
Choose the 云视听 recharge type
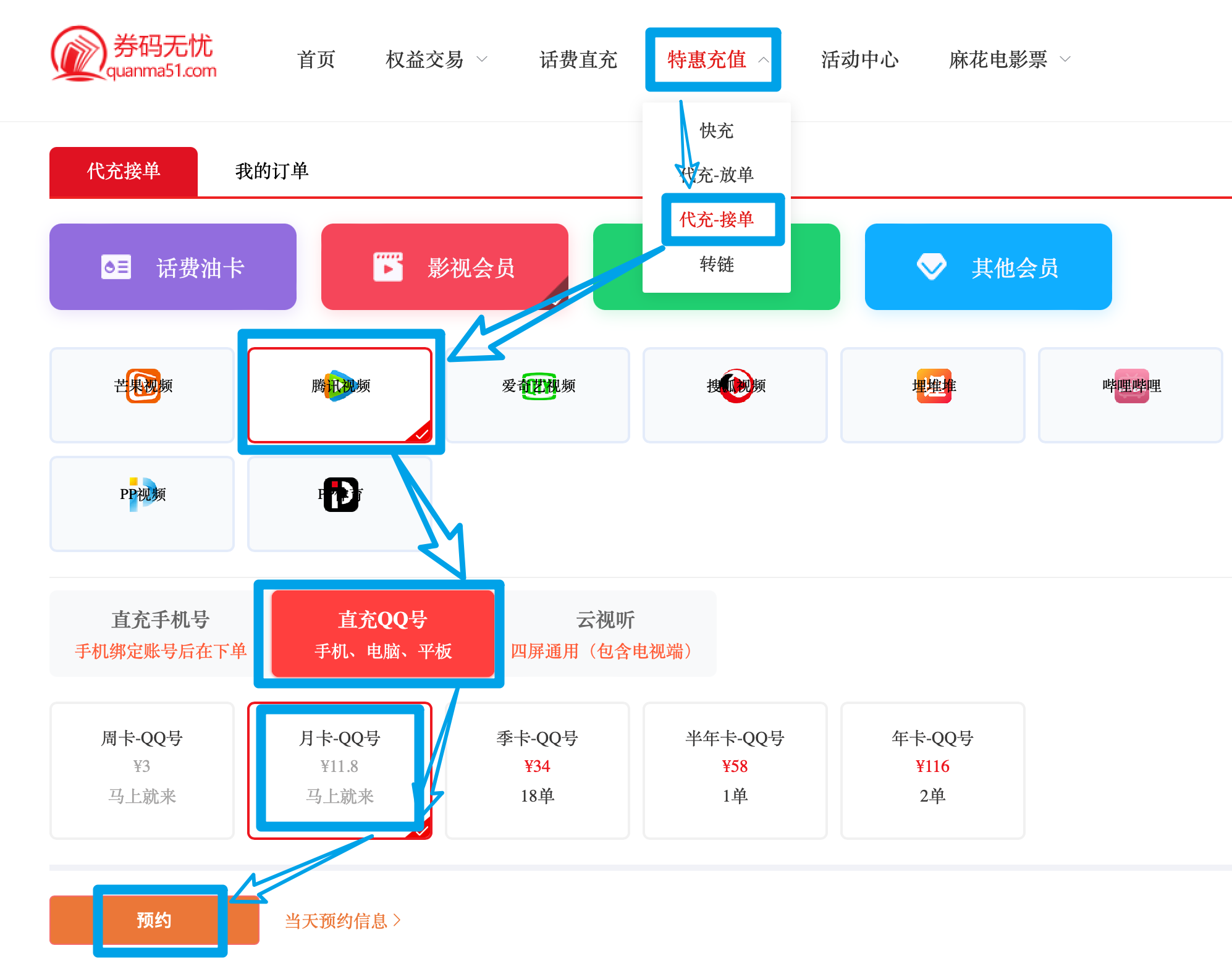[x=605, y=634]
